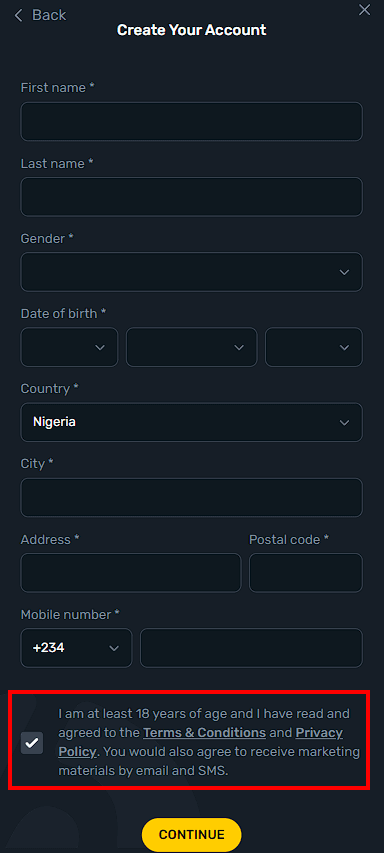Click the CONTINUE button
Screen dimensions: 384x853
click(x=191, y=835)
